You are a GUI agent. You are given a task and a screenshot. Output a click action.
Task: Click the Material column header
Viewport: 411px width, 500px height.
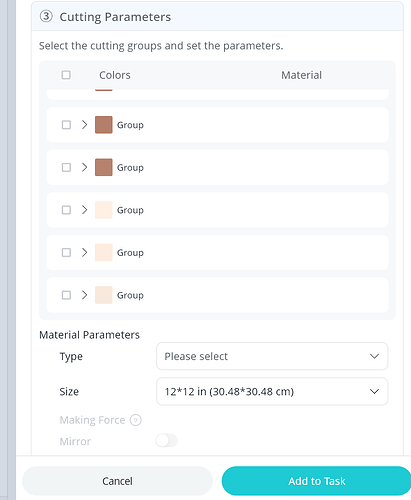pyautogui.click(x=301, y=75)
